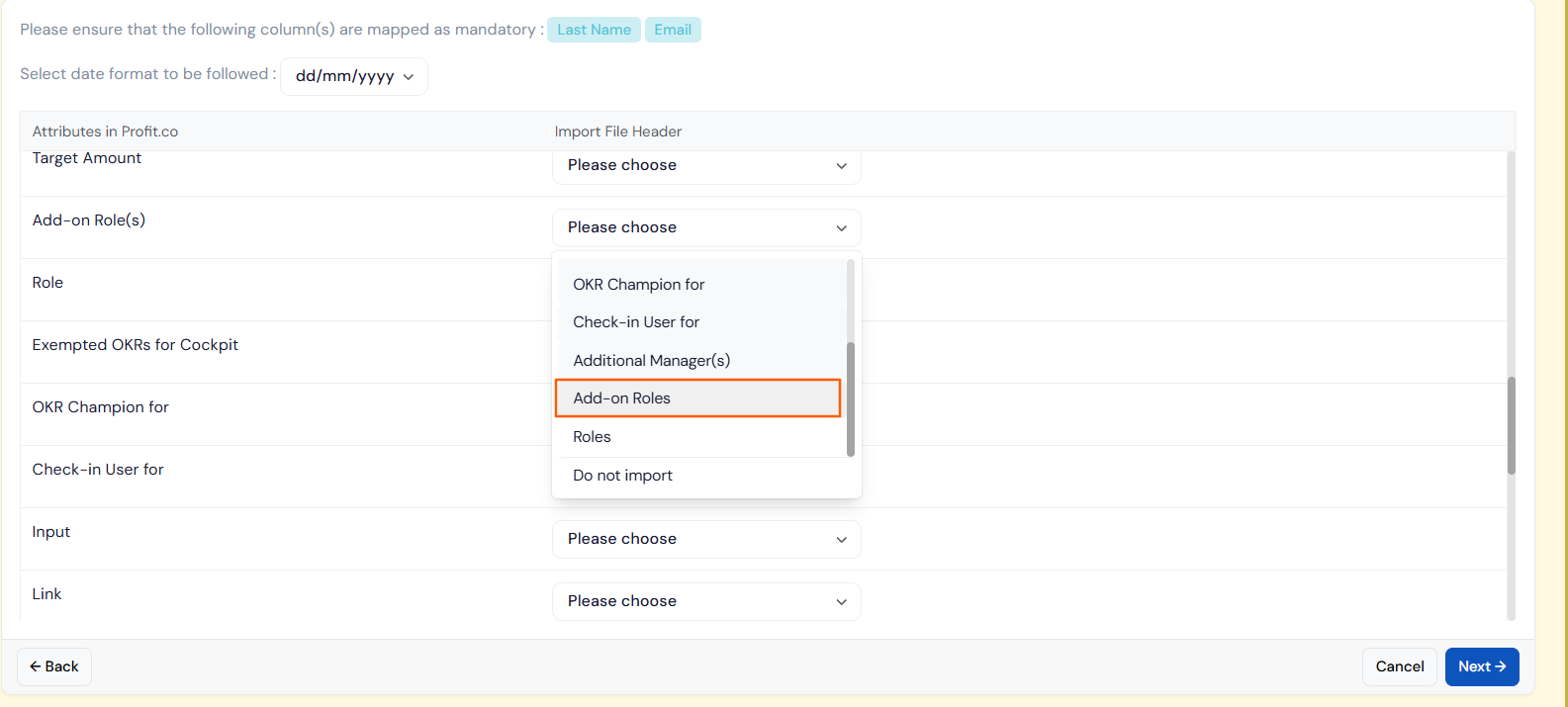Screen dimensions: 1568x707
Task: Choose the Add-on Roles option
Action: (697, 398)
